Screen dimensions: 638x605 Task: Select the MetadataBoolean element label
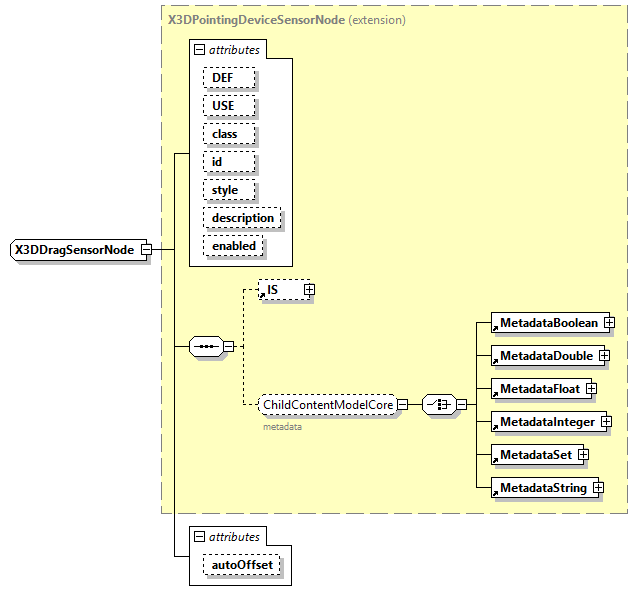click(x=549, y=323)
